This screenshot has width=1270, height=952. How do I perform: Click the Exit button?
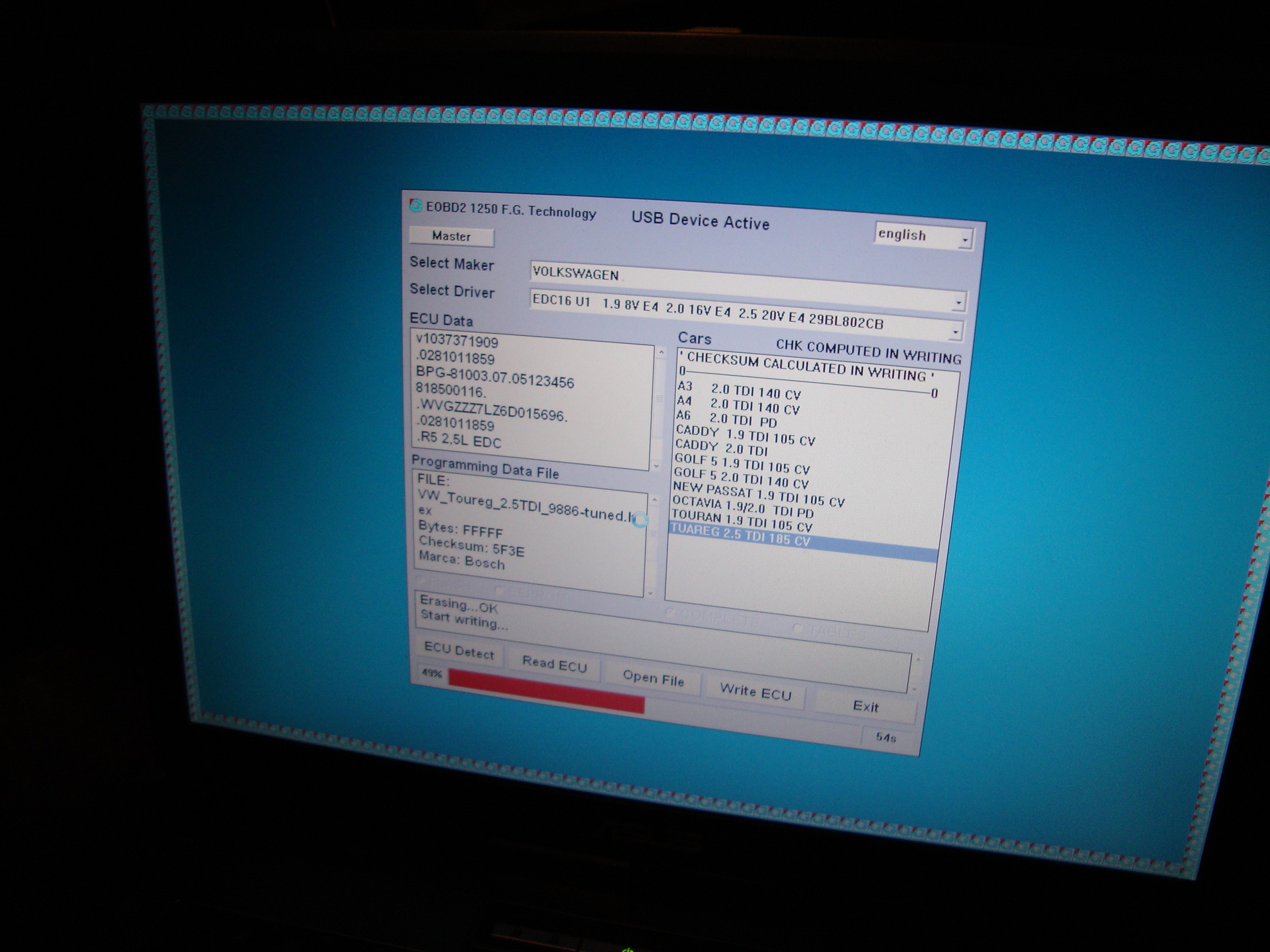click(x=865, y=707)
